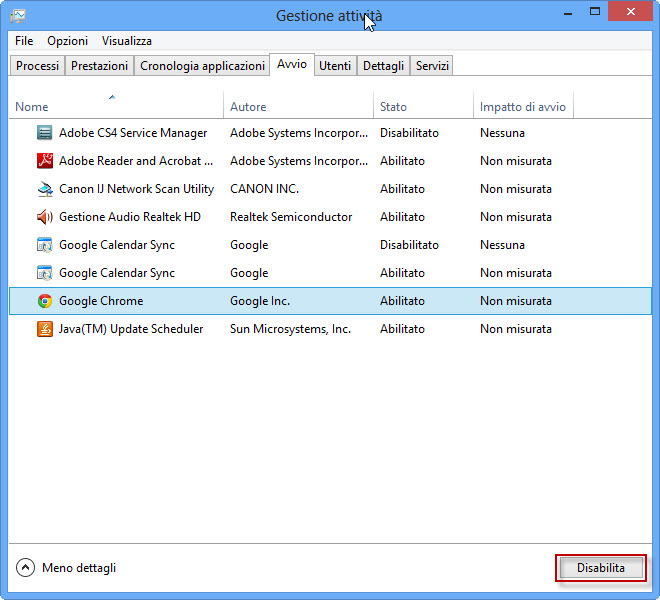
Task: Click the disabled Google Calendar Sync row icon
Action: pos(45,245)
